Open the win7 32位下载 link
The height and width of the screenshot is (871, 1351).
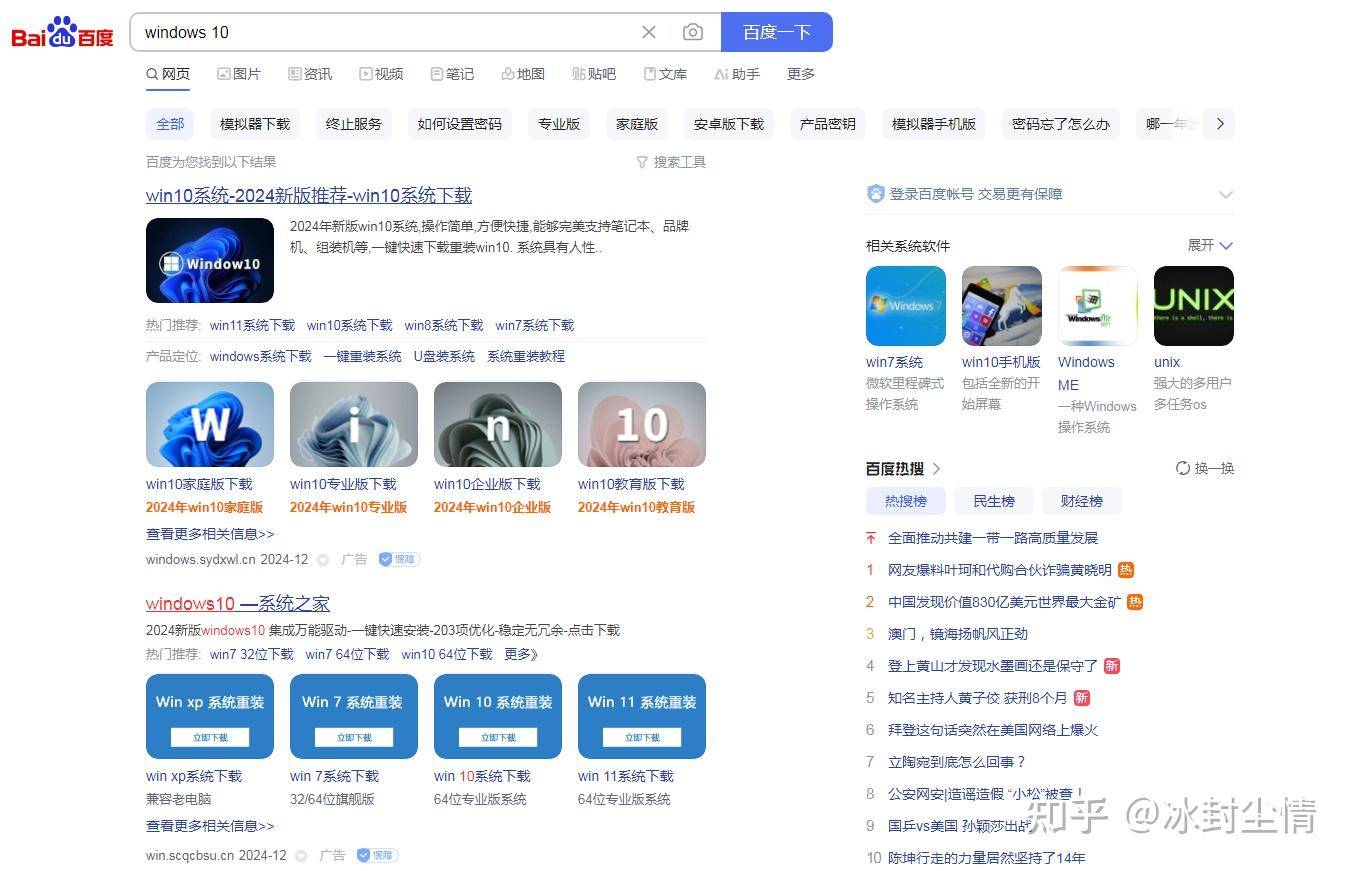click(252, 654)
